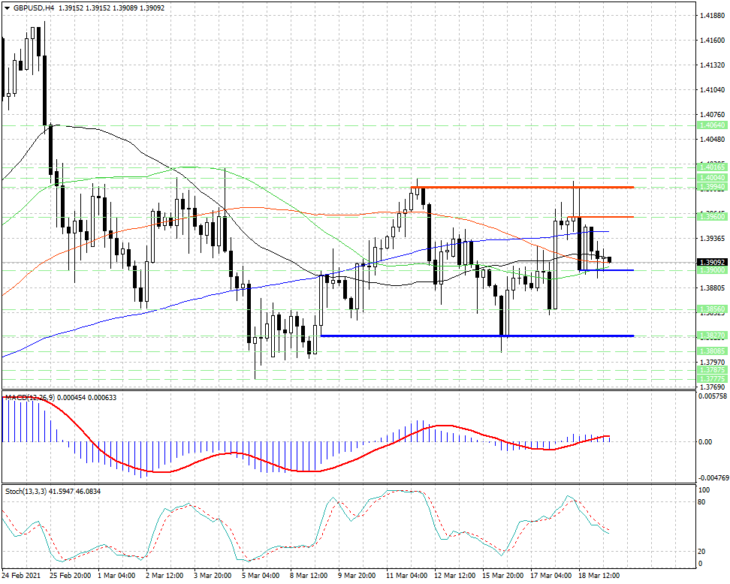730x584 pixels.
Task: Click the 5 Mar 04:00 time label
Action: (261, 576)
